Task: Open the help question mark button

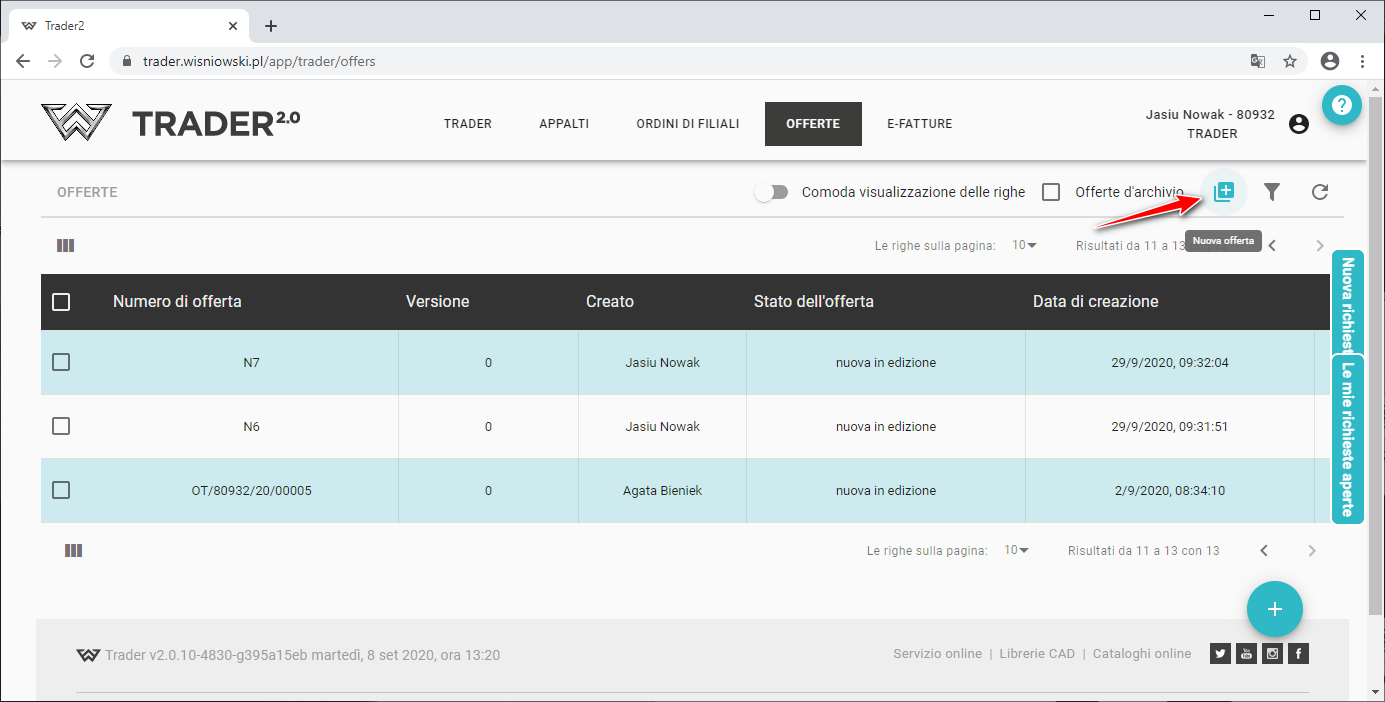Action: (1341, 104)
